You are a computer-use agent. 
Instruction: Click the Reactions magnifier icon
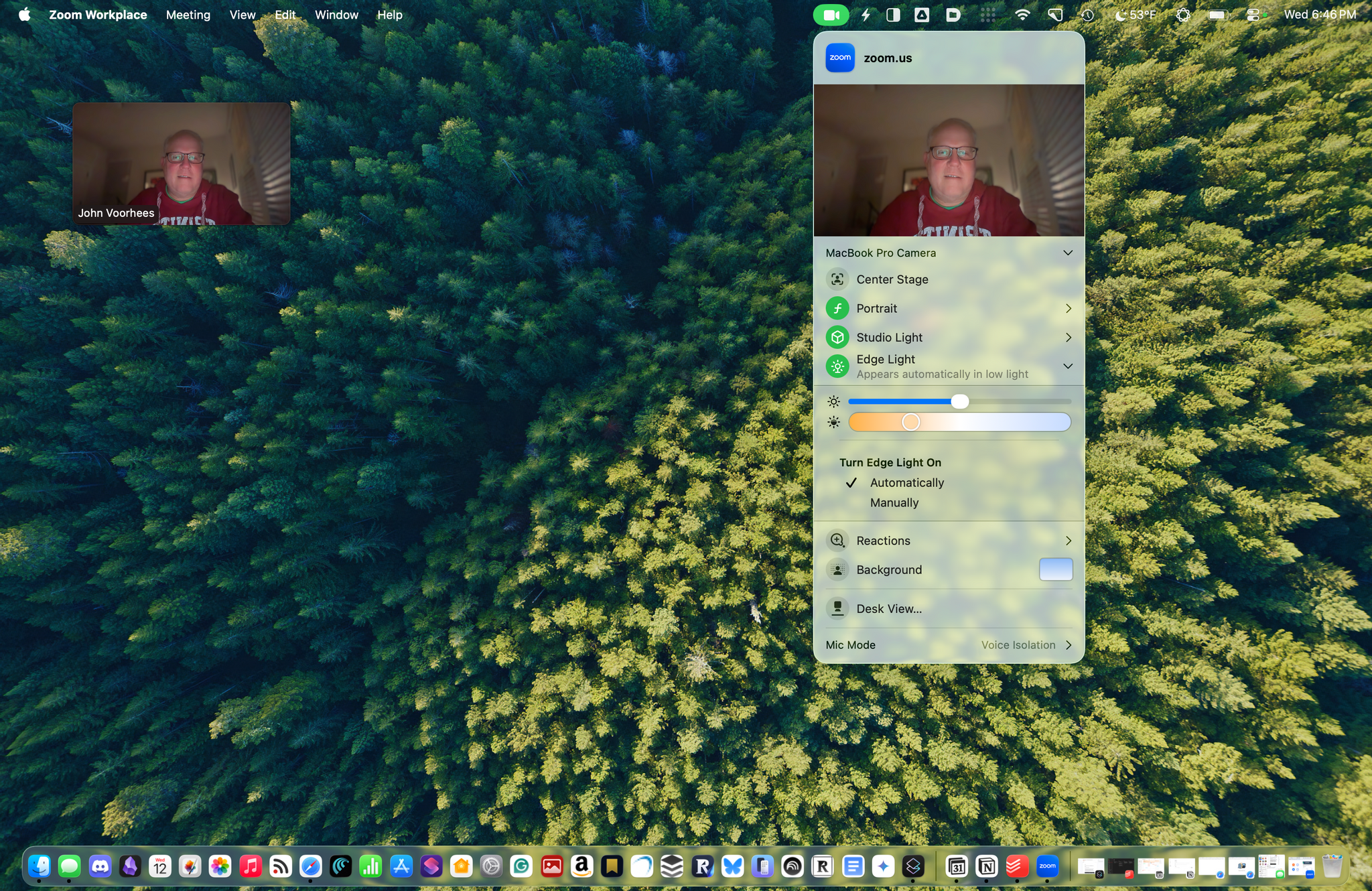[837, 541]
